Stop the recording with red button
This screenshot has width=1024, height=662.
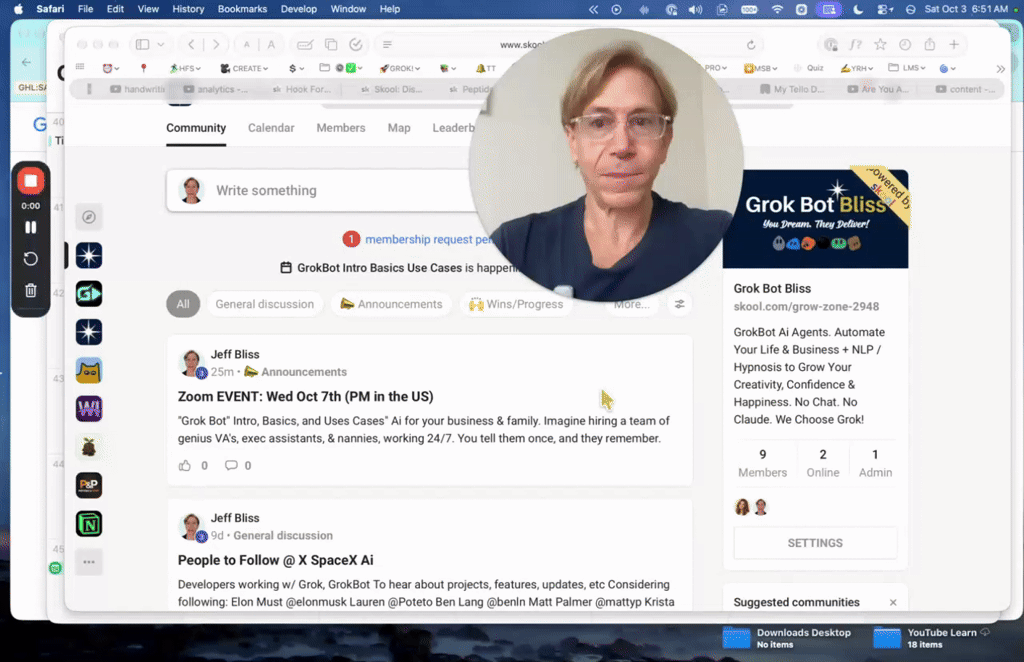(x=31, y=181)
